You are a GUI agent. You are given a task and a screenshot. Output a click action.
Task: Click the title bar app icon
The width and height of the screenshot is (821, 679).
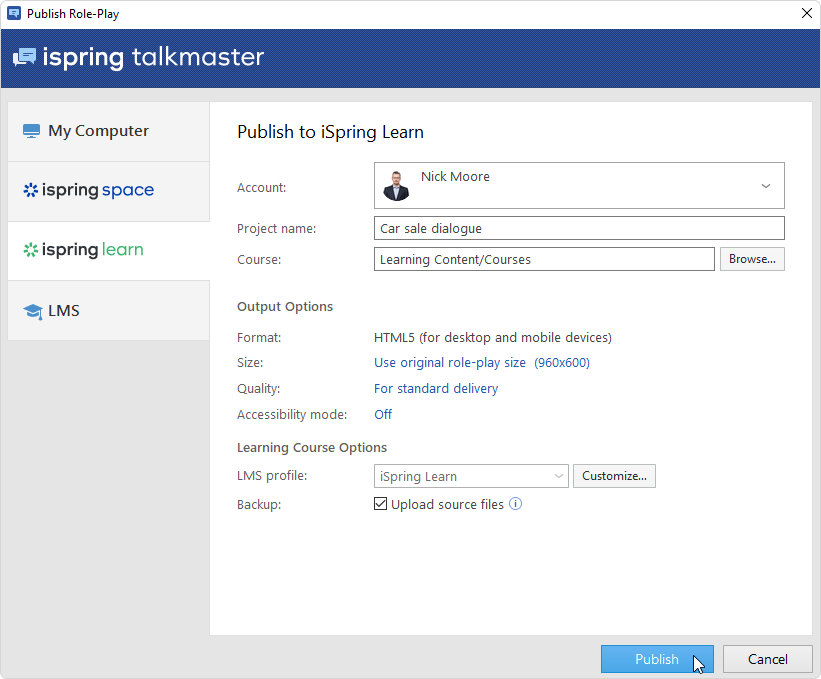point(14,14)
